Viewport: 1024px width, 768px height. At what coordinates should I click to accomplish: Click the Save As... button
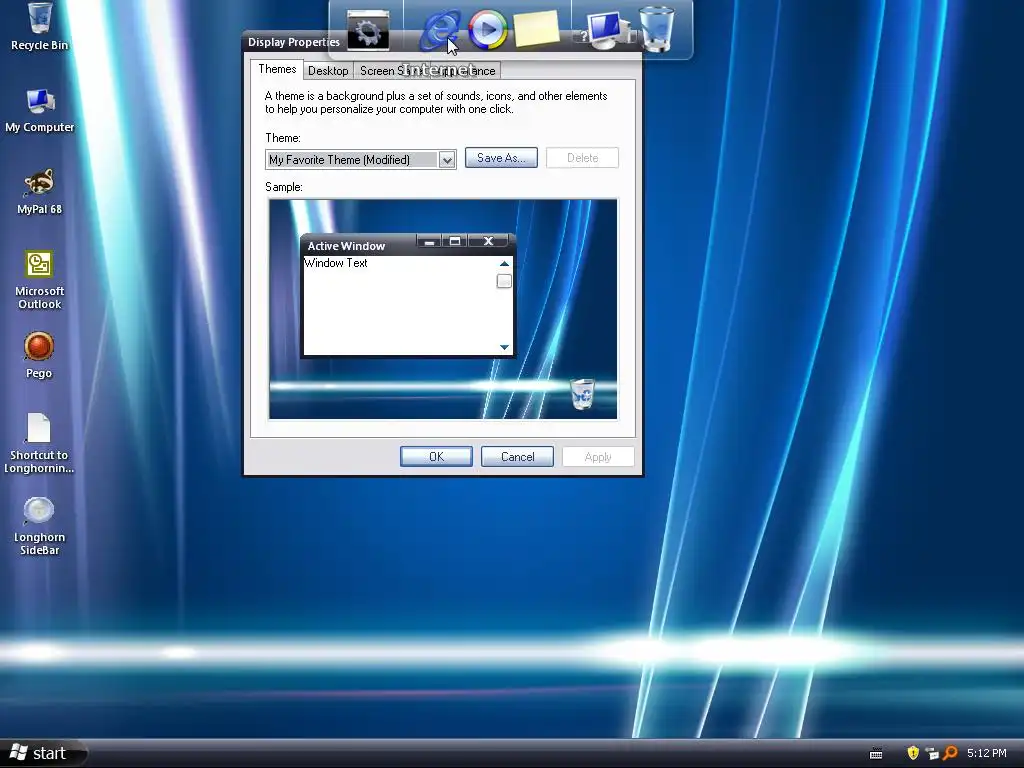tap(501, 158)
